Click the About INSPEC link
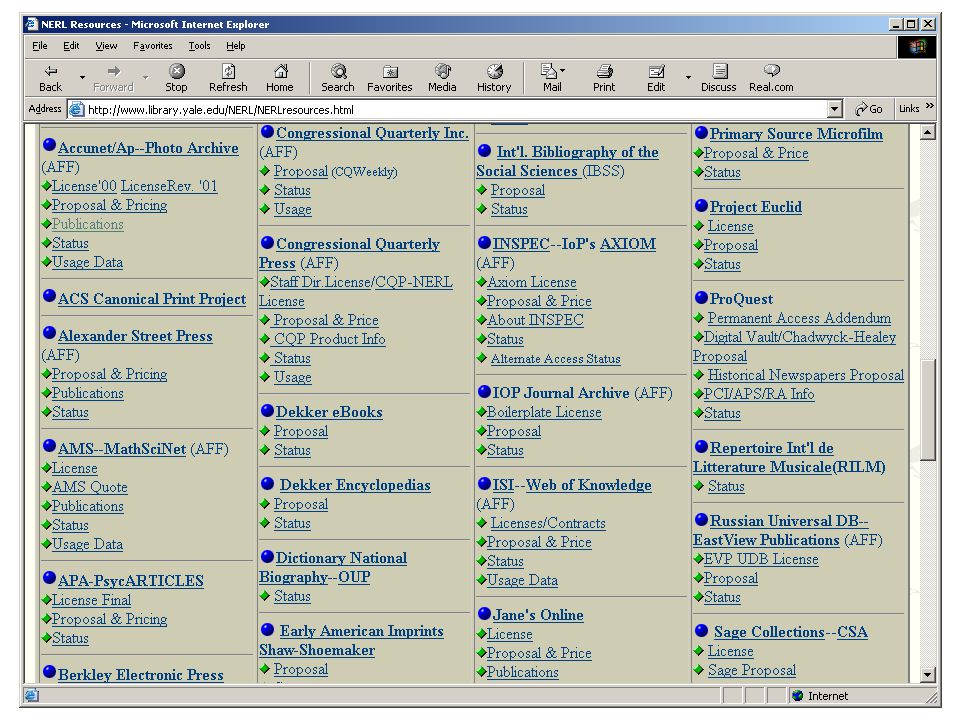This screenshot has height=720, width=960. point(535,320)
